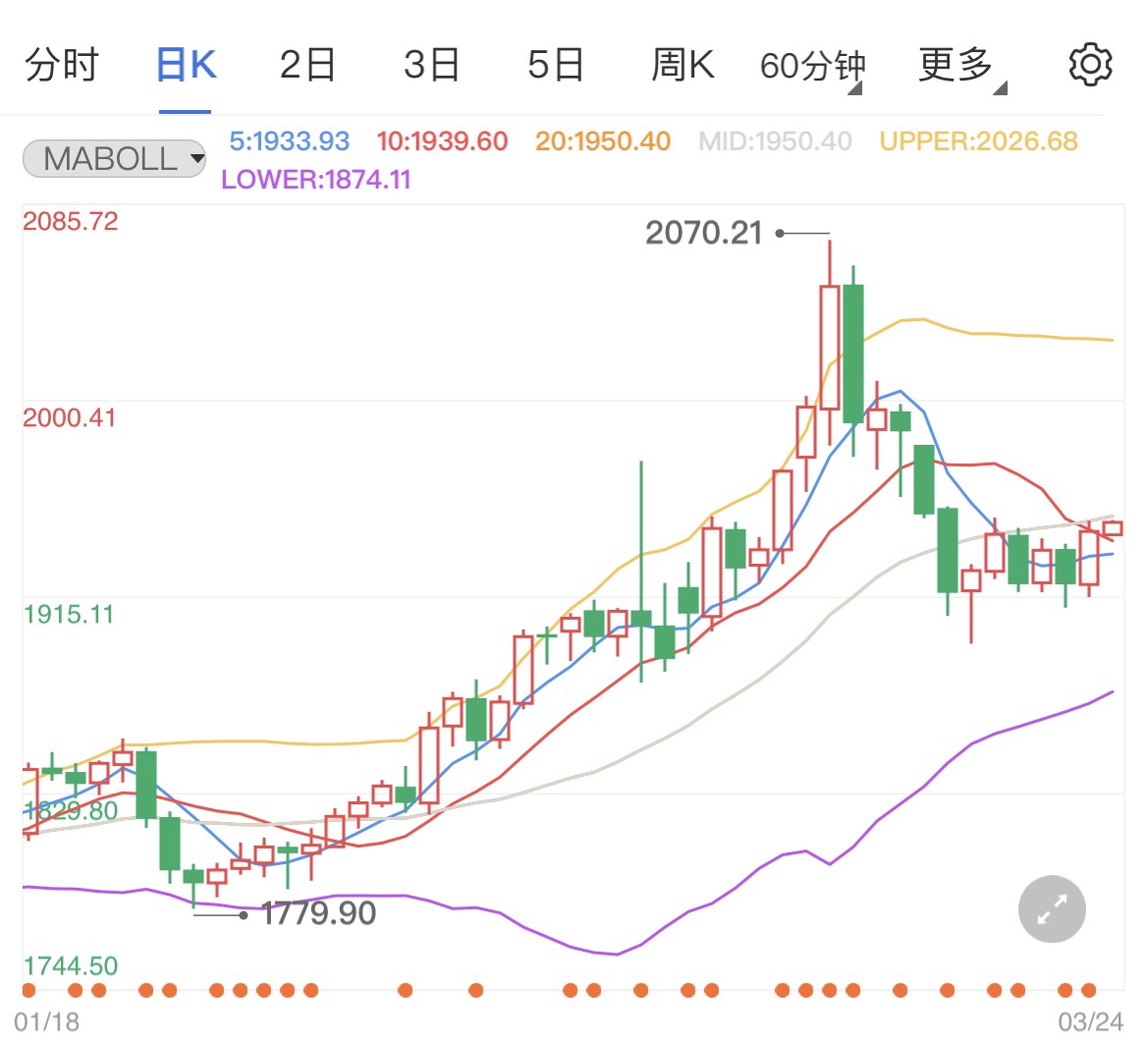Click the UPPER band value 2026.68
The width and height of the screenshot is (1148, 1040).
(x=978, y=141)
